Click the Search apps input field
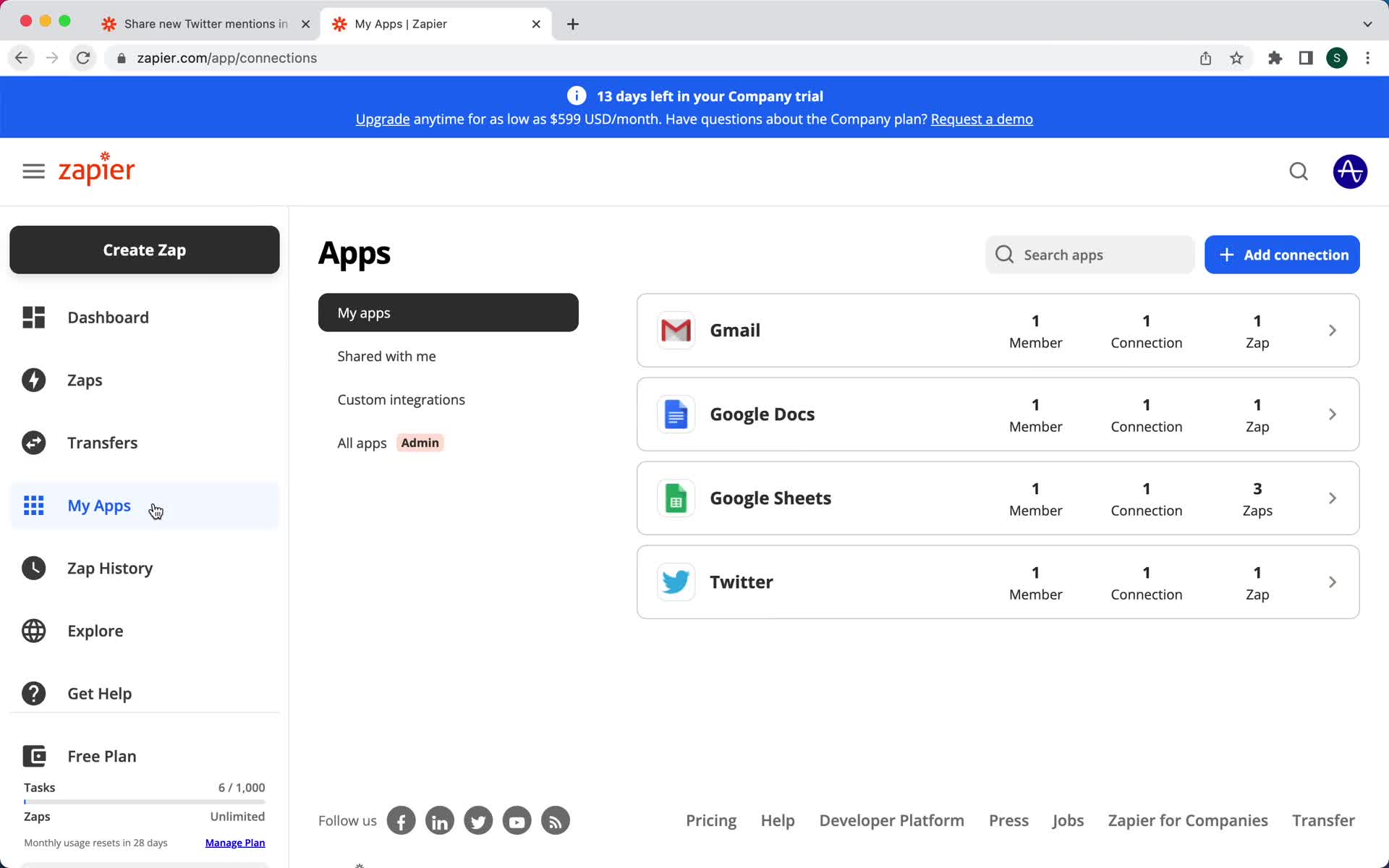Viewport: 1389px width, 868px height. [x=1090, y=254]
